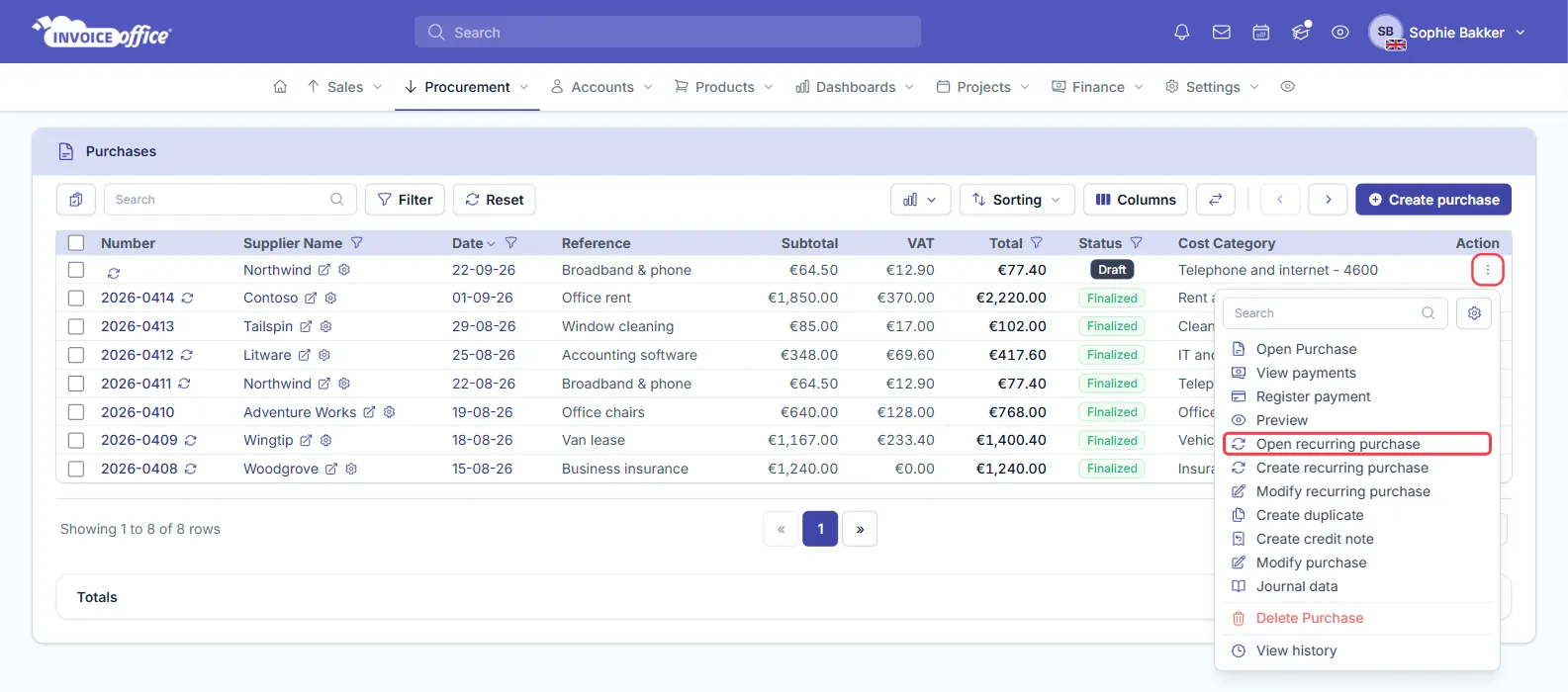
Task: Click the Status column filter funnel
Action: [1137, 243]
